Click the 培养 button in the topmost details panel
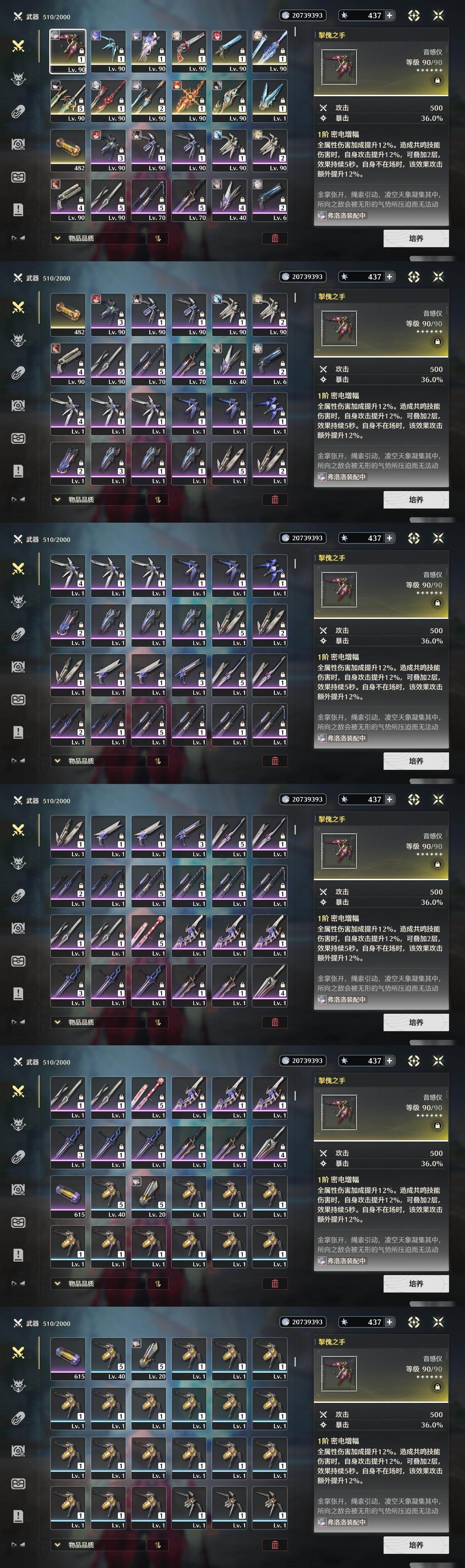This screenshot has width=465, height=1568. [416, 238]
